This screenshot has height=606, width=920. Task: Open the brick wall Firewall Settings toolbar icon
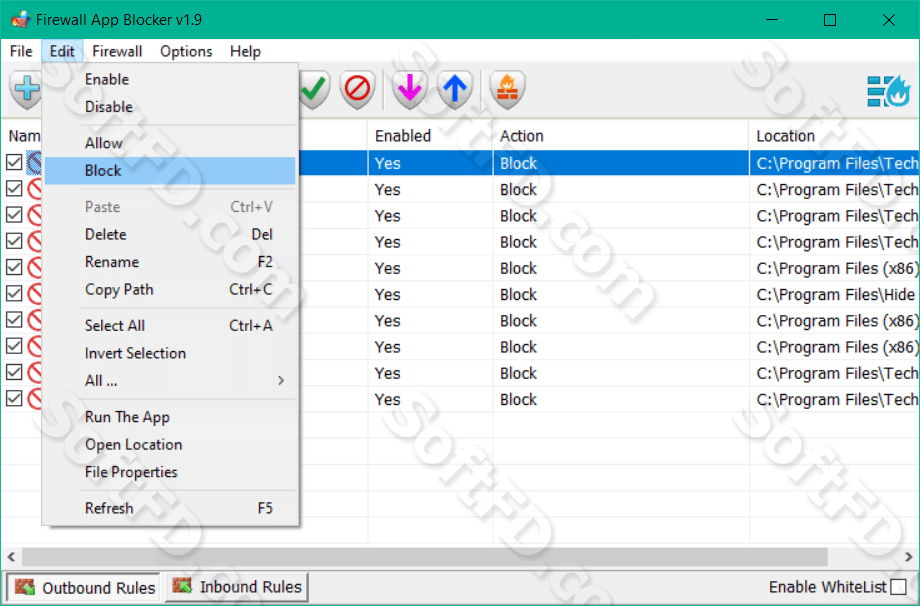[507, 89]
